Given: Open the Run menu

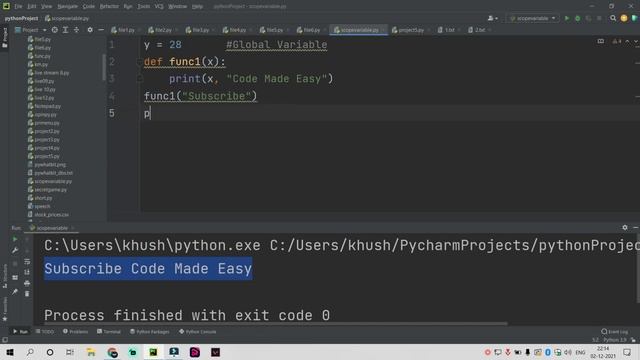Looking at the screenshot, I should [128, 6].
